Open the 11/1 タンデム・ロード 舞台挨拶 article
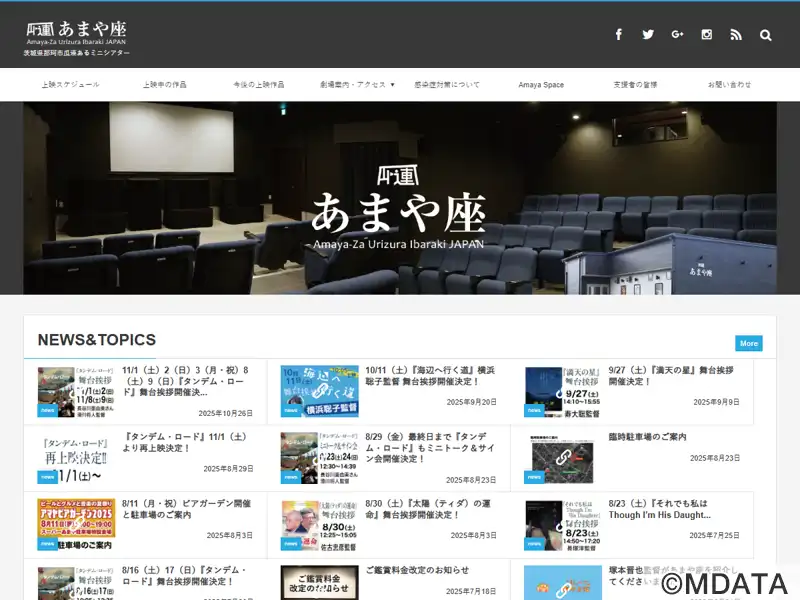This screenshot has height=600, width=800. coord(186,381)
